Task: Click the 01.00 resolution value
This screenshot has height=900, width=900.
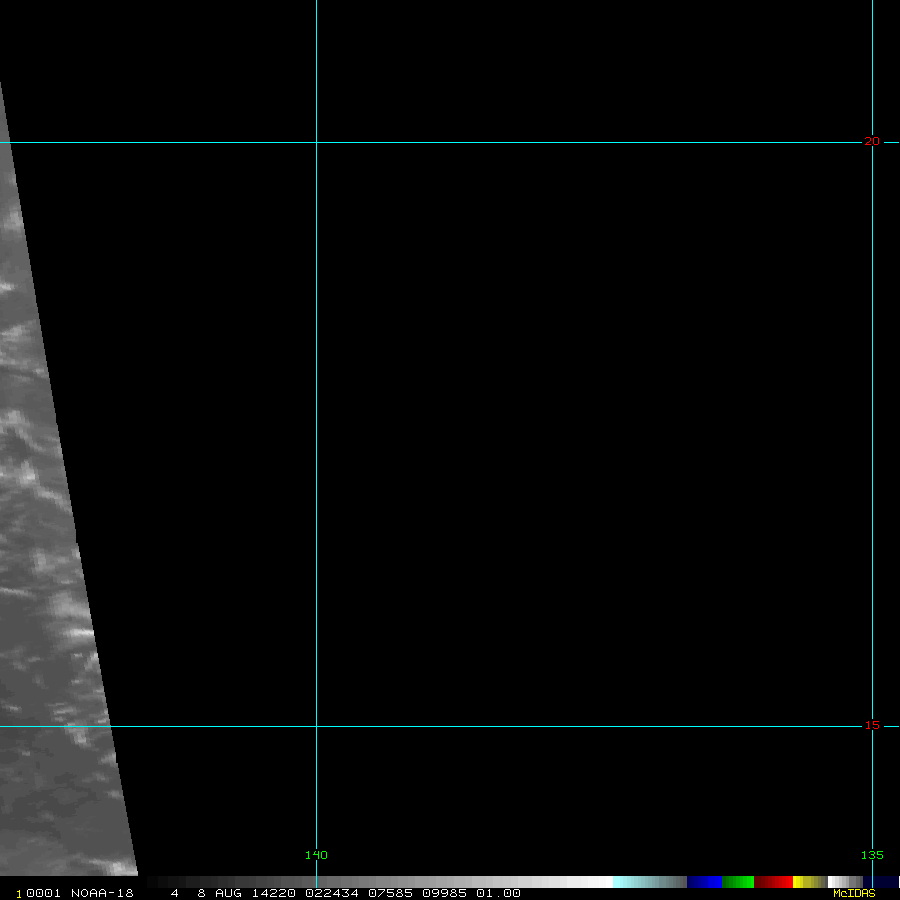Action: tap(498, 893)
